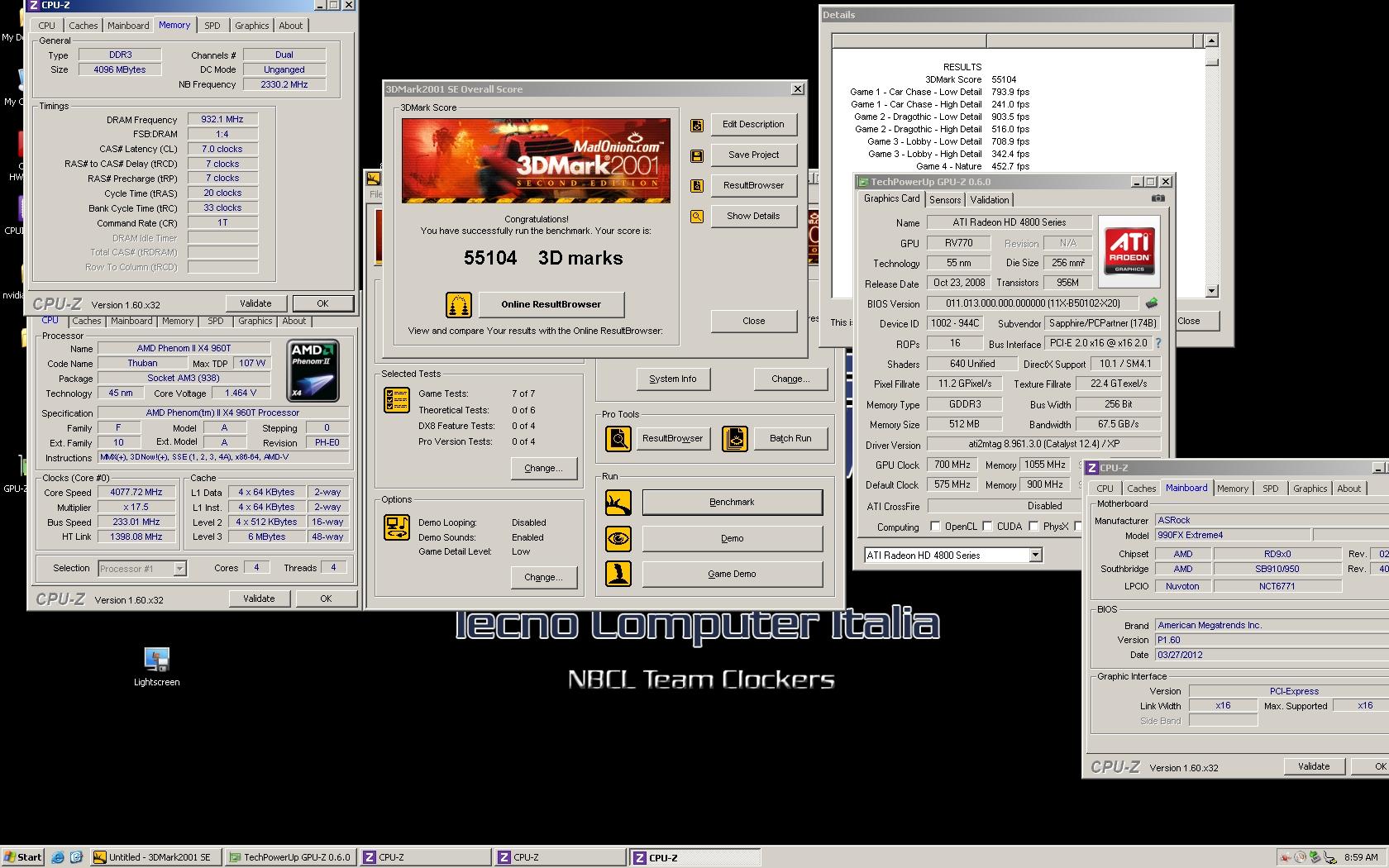Click the Game Demo button

click(x=732, y=574)
